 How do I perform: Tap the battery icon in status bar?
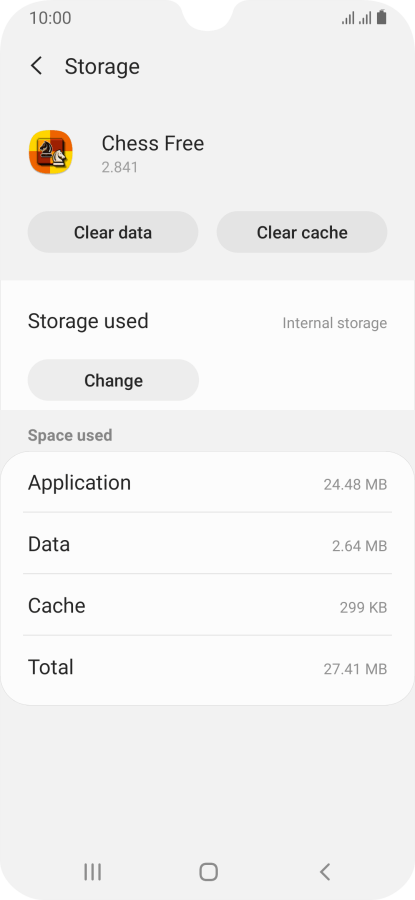tap(382, 18)
